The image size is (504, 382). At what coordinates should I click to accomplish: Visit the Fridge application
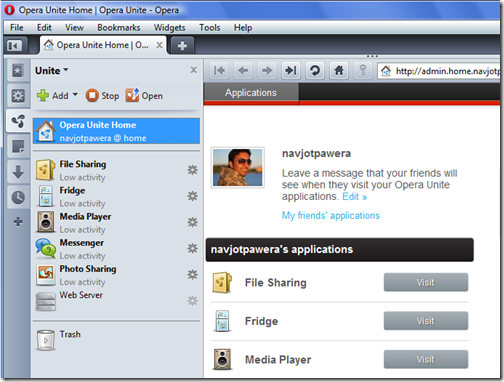click(426, 321)
